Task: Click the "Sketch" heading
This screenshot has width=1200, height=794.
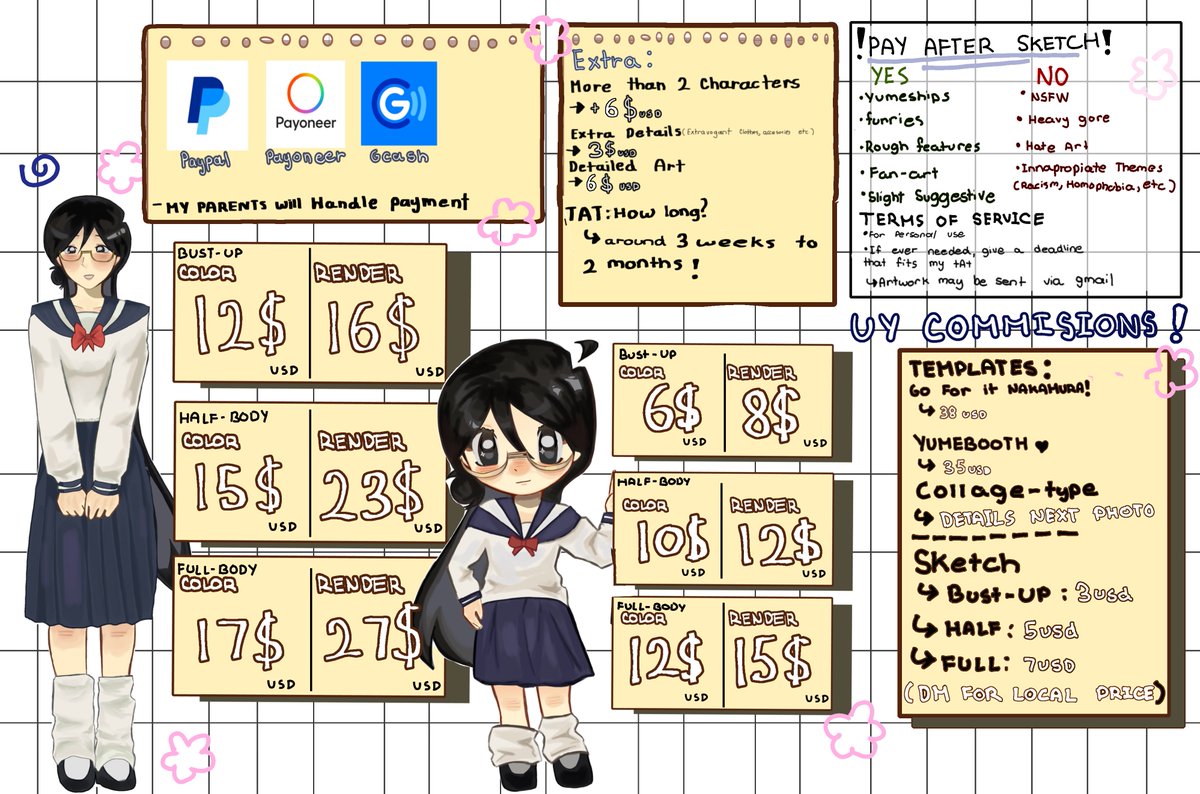Action: pyautogui.click(x=967, y=561)
